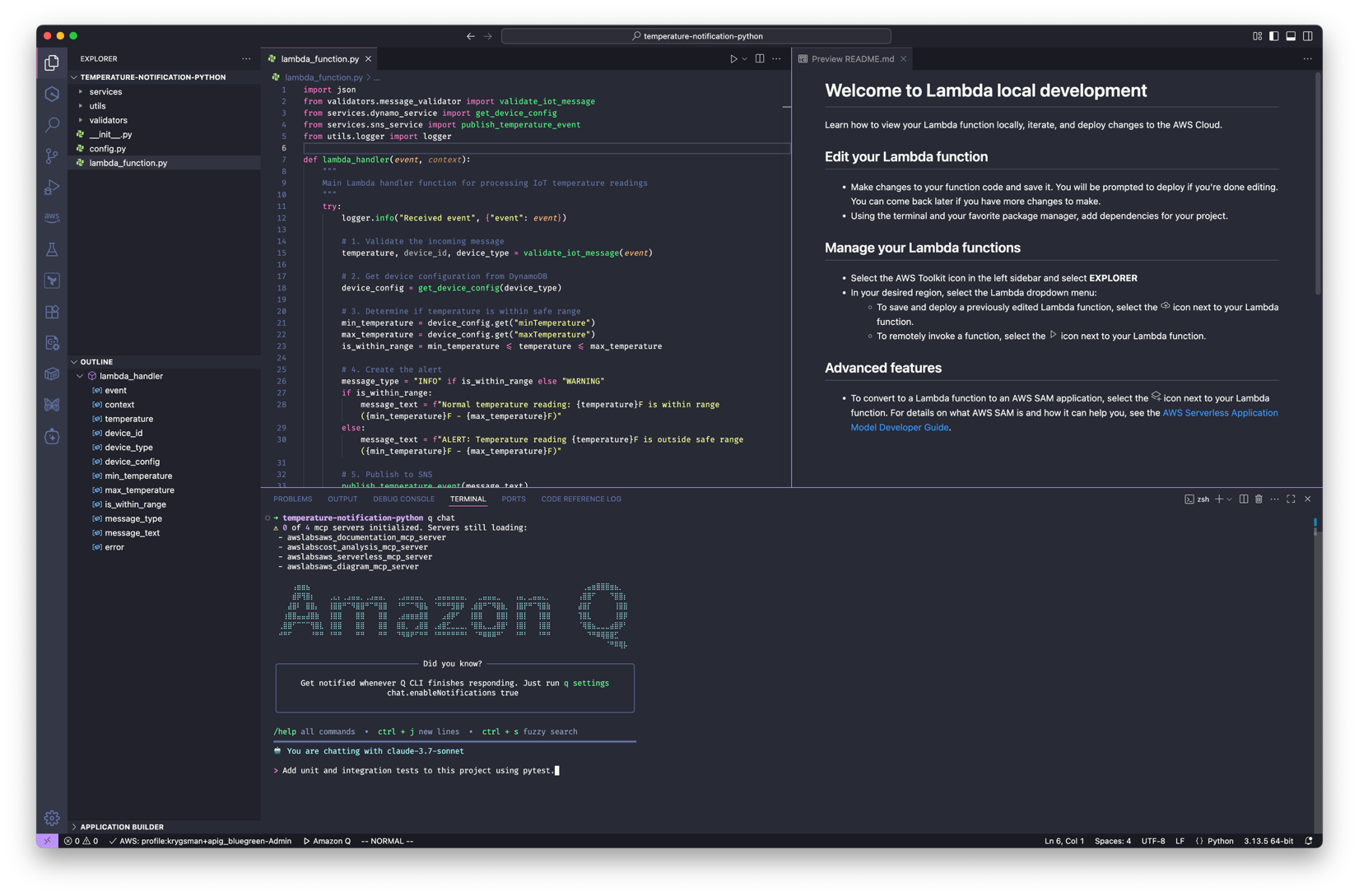Viewport: 1359px width, 896px height.
Task: Open terminal panel's More Actions menu
Action: click(x=1274, y=499)
